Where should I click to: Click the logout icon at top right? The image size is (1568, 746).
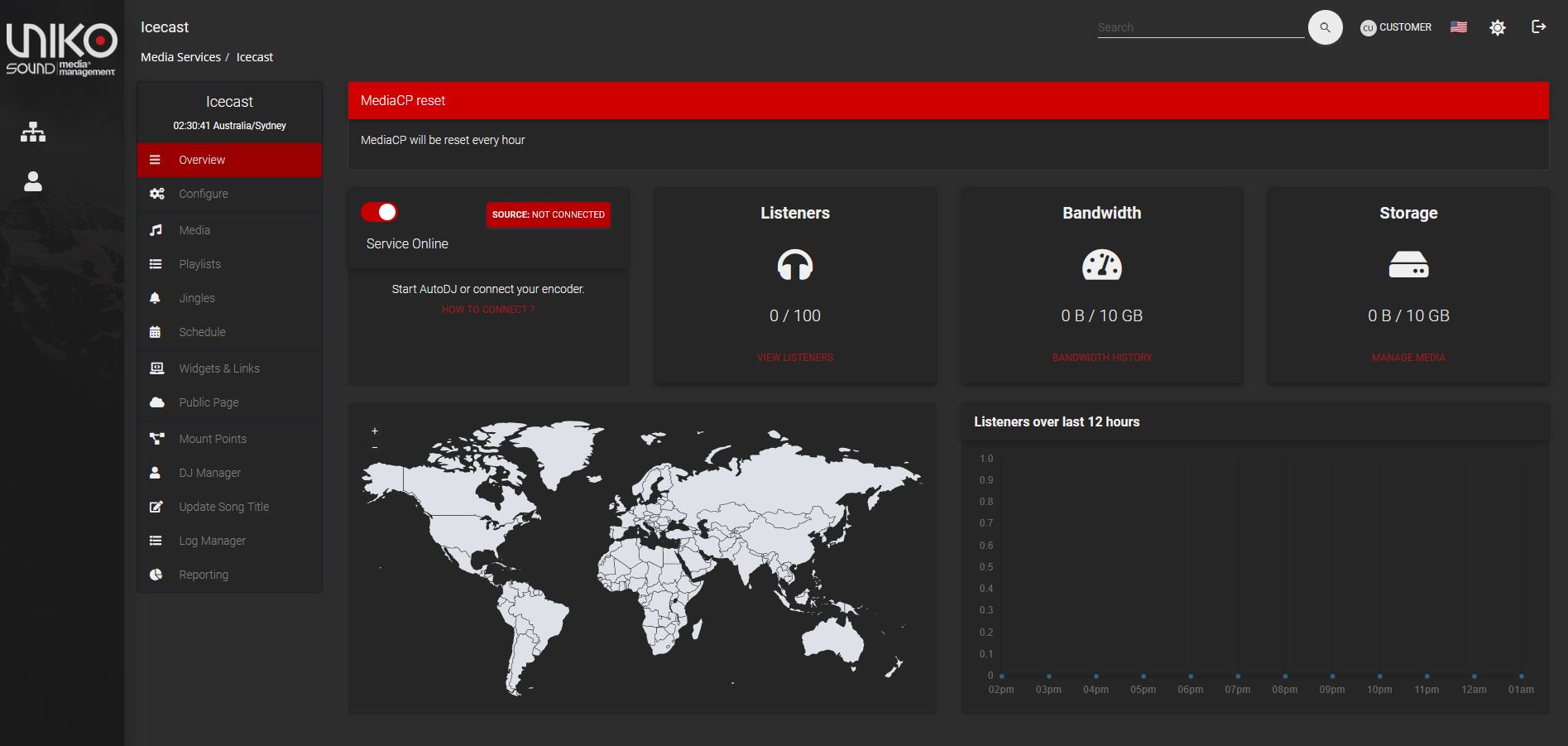(x=1539, y=26)
